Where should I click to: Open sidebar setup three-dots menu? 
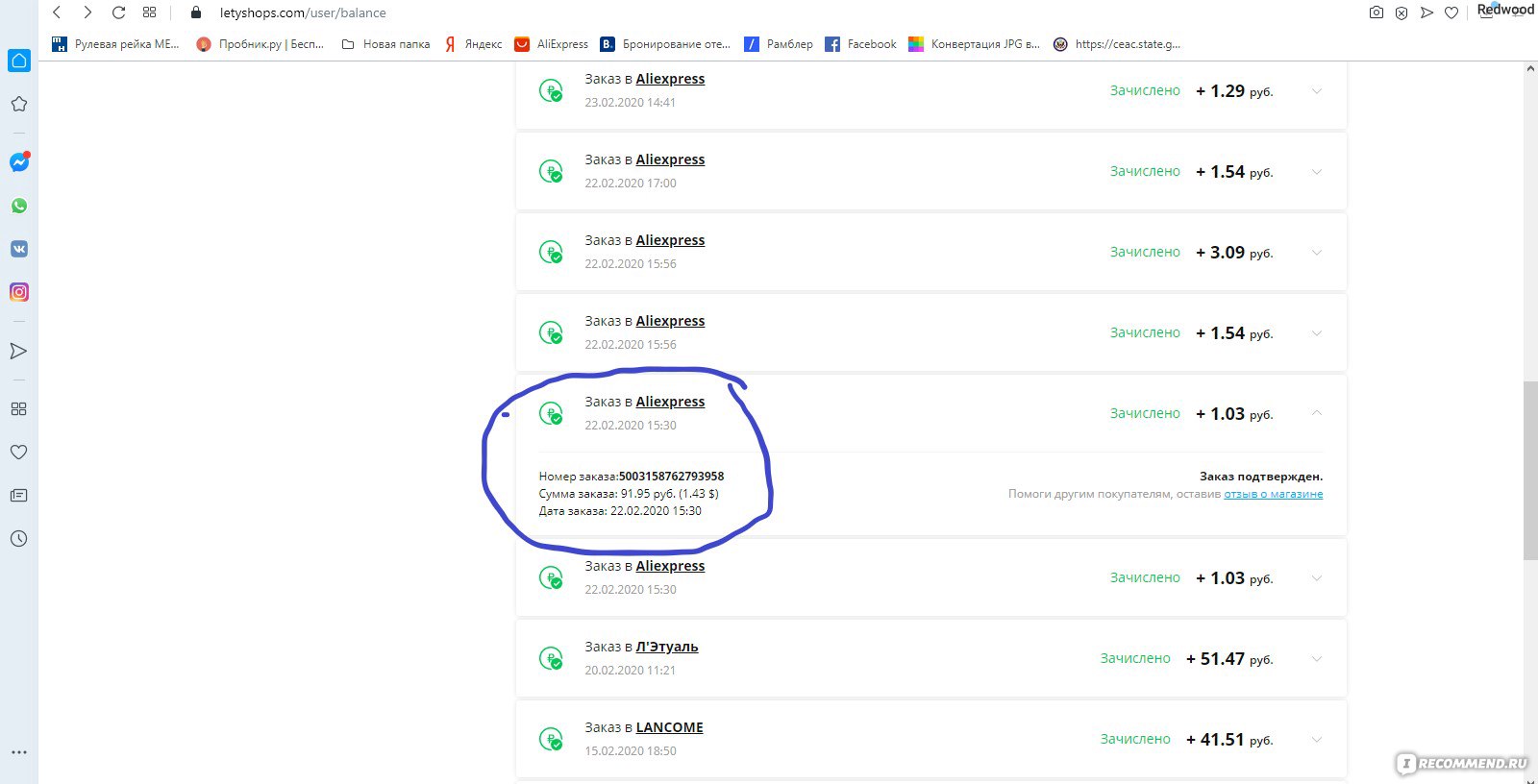pyautogui.click(x=18, y=752)
